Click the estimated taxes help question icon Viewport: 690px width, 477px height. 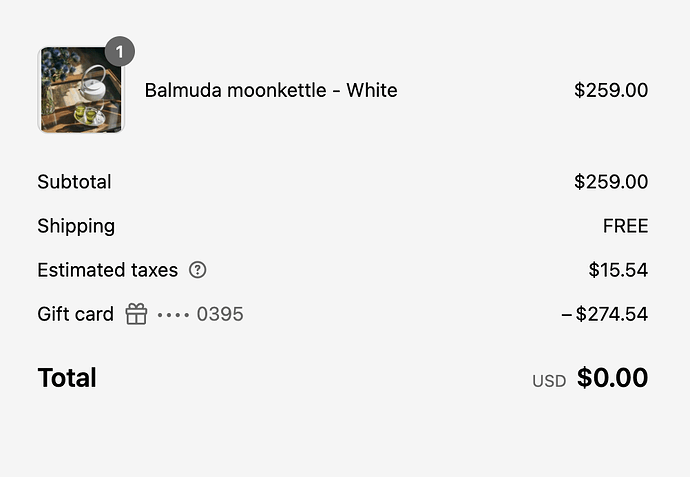pos(198,270)
